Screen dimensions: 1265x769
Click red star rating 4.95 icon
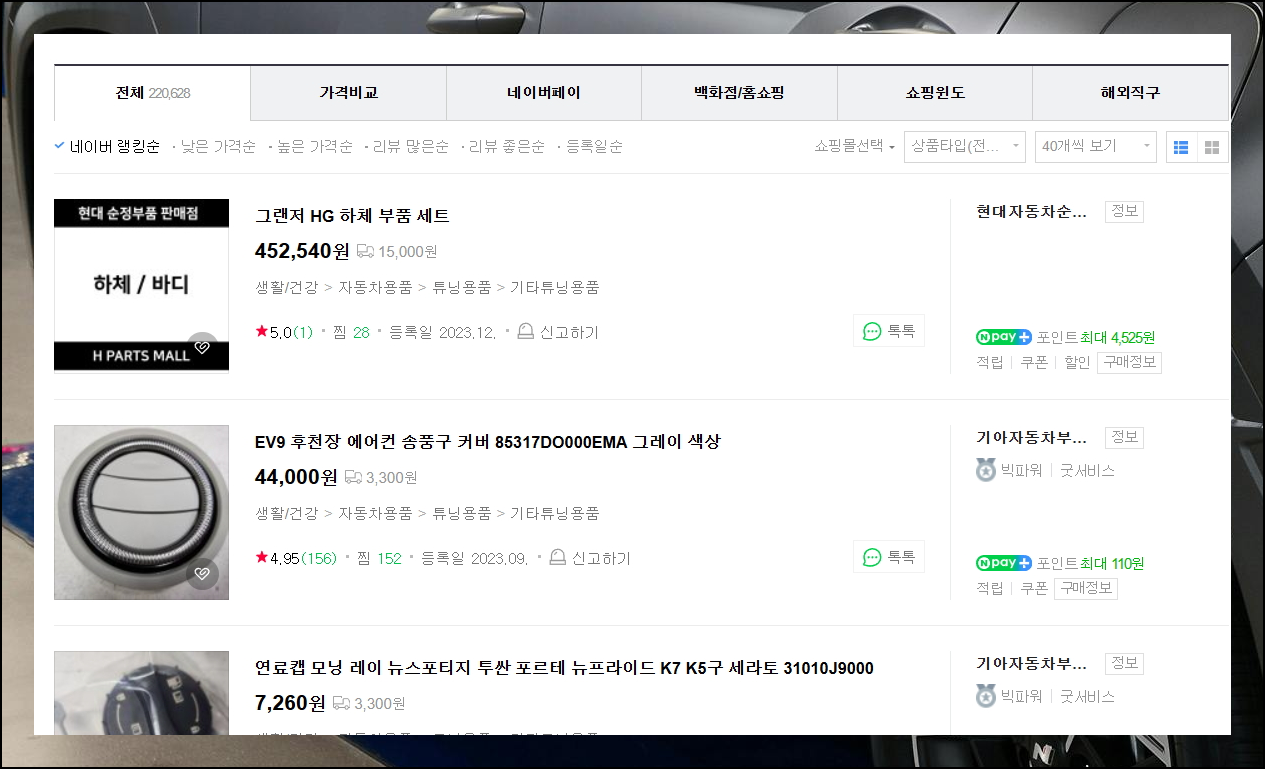261,557
